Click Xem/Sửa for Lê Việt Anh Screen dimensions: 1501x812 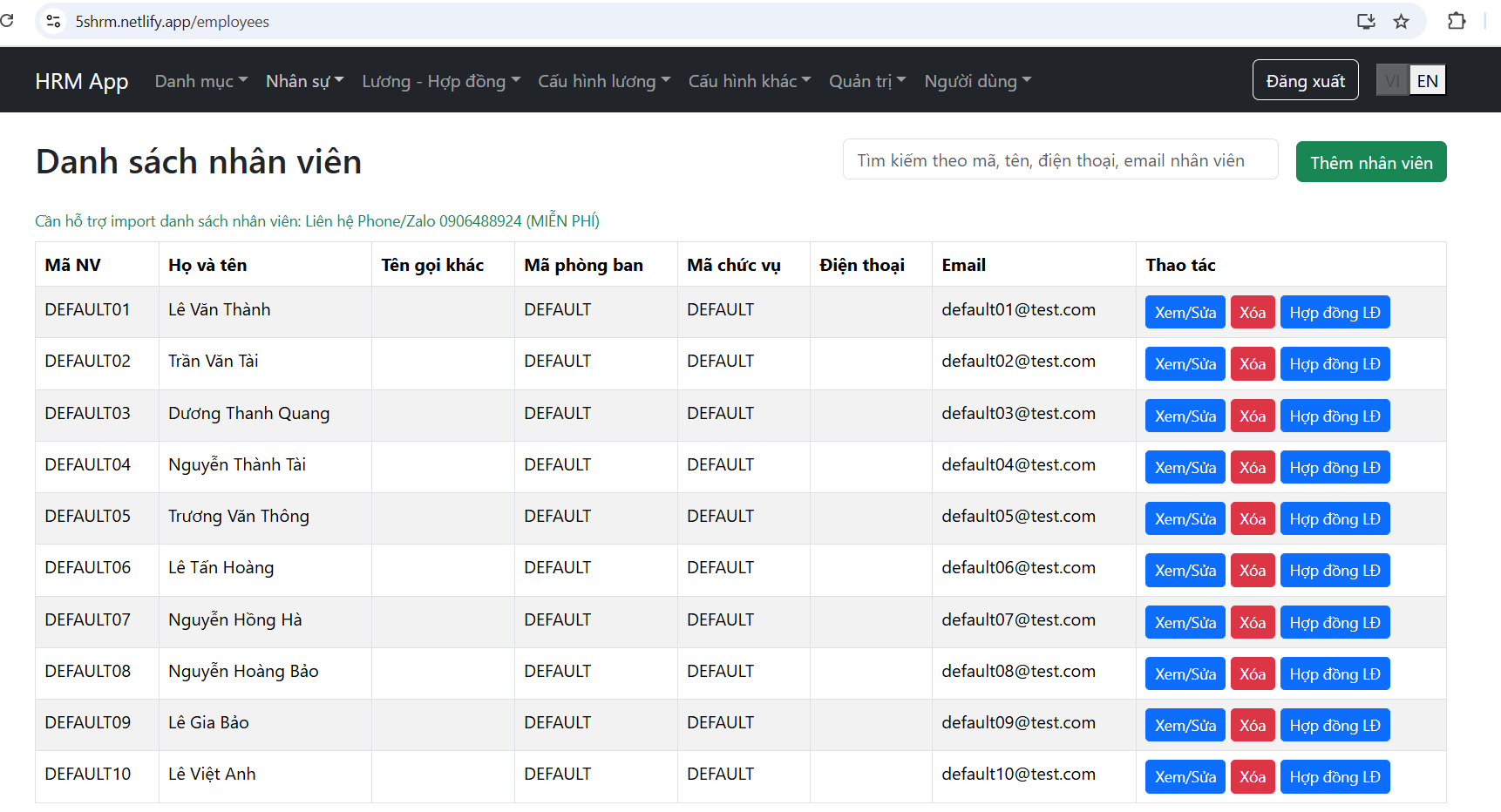1185,776
